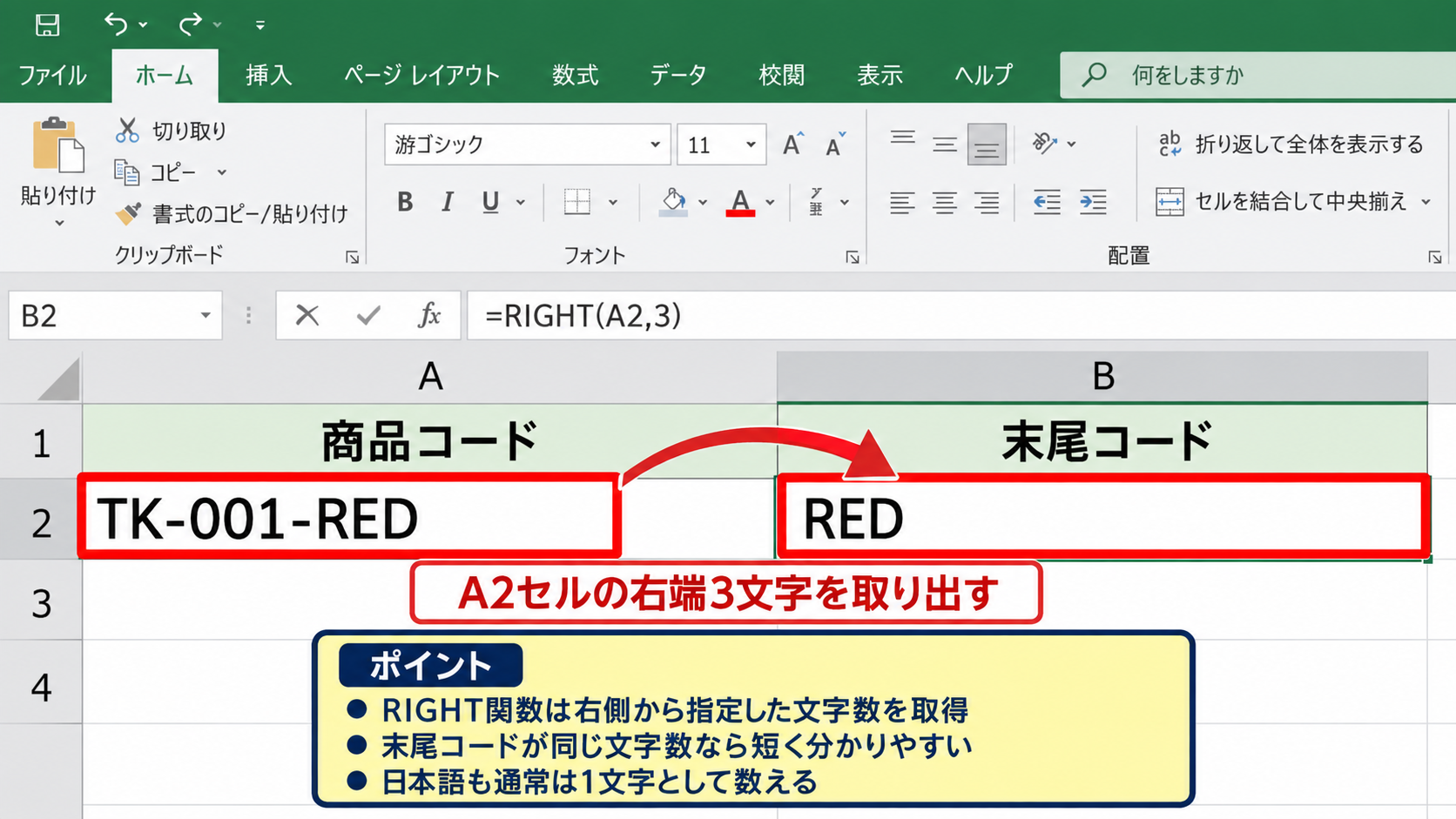Open the File tab (ファイル)

[53, 76]
